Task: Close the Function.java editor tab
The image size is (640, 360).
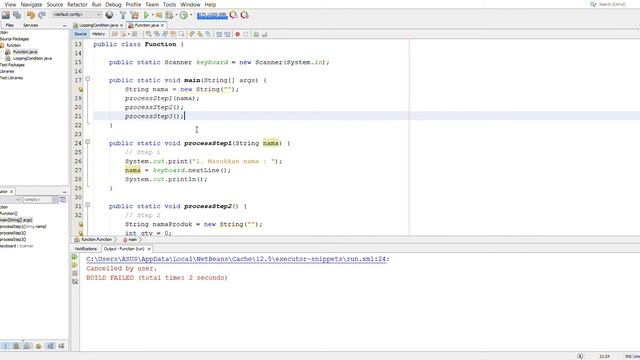Action: pos(162,25)
